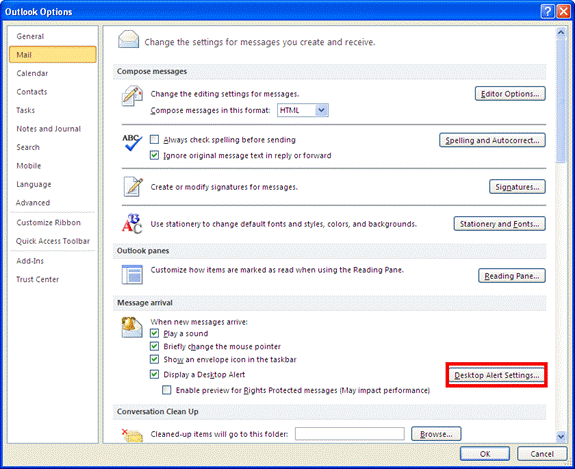
Task: Click the Conversation Clean Up folder icon
Action: [x=132, y=435]
